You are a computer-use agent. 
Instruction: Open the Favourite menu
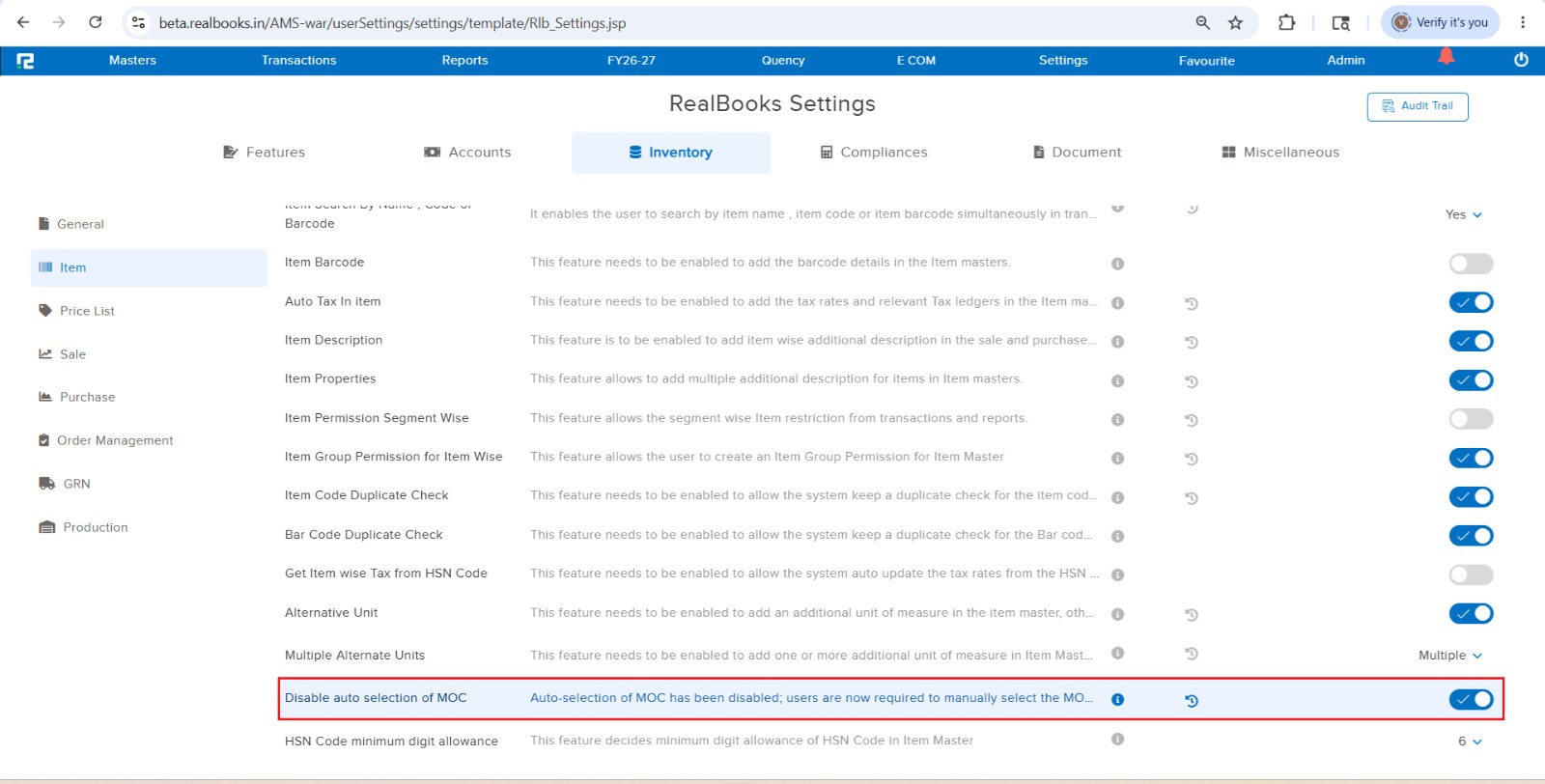pyautogui.click(x=1206, y=61)
